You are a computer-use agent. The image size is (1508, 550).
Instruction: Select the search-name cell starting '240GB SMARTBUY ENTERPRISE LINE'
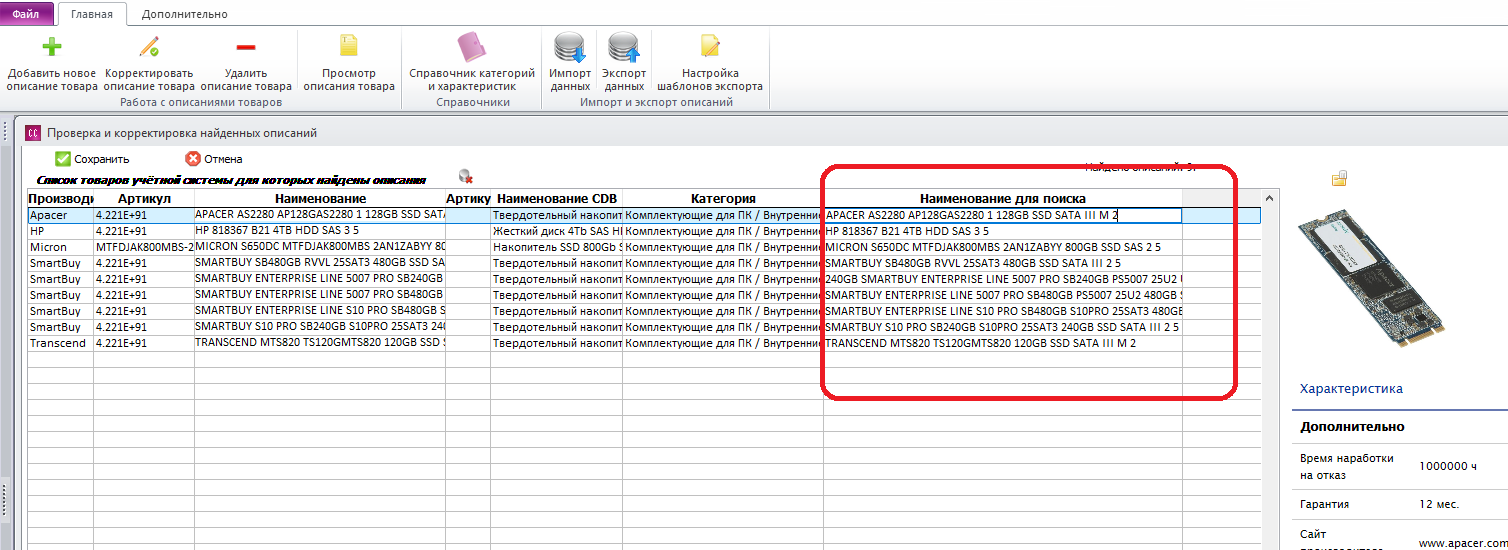[1002, 279]
